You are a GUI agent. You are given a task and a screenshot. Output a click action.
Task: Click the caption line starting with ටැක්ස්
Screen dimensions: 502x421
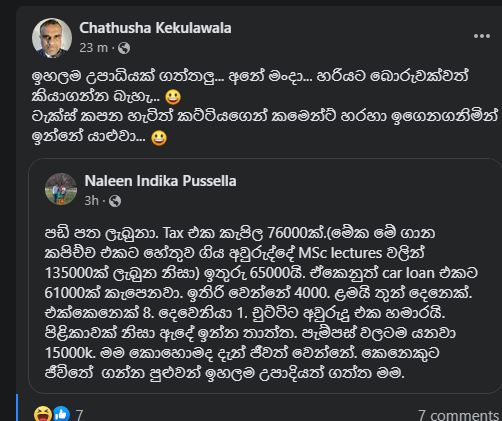264,117
